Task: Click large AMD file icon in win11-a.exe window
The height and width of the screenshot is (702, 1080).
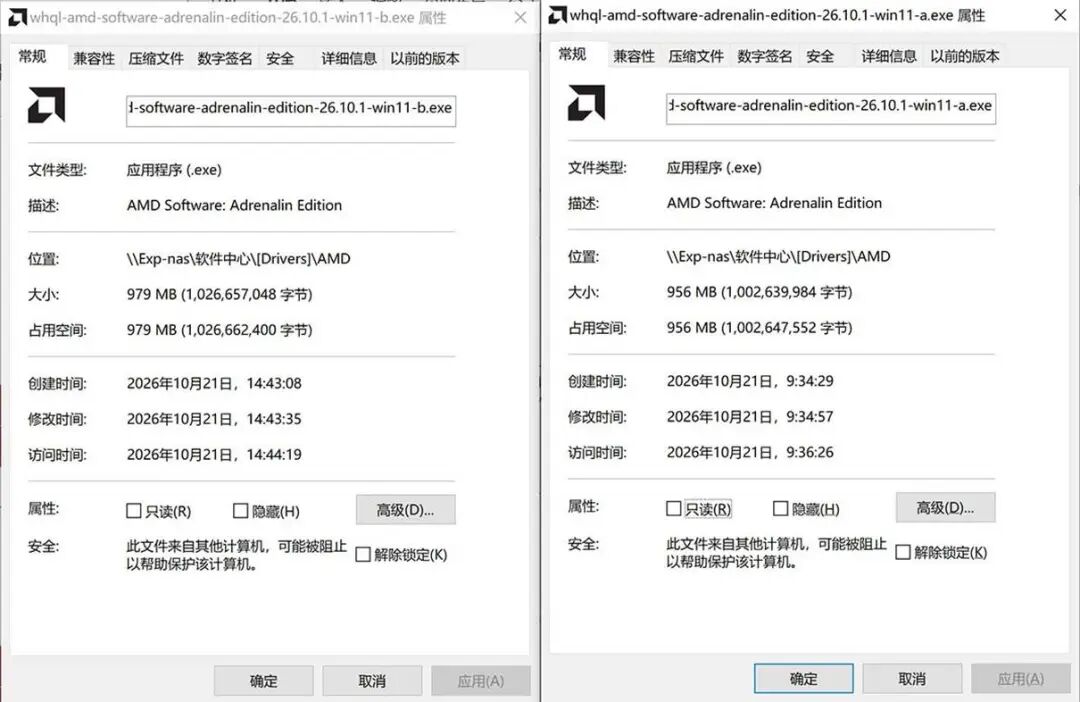Action: click(x=586, y=103)
